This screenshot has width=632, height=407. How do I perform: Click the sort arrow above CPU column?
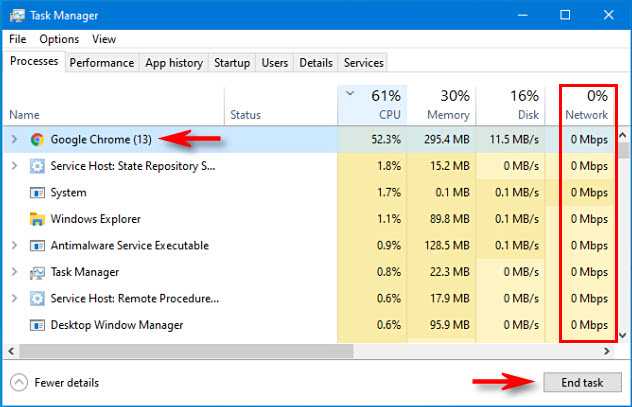point(350,93)
